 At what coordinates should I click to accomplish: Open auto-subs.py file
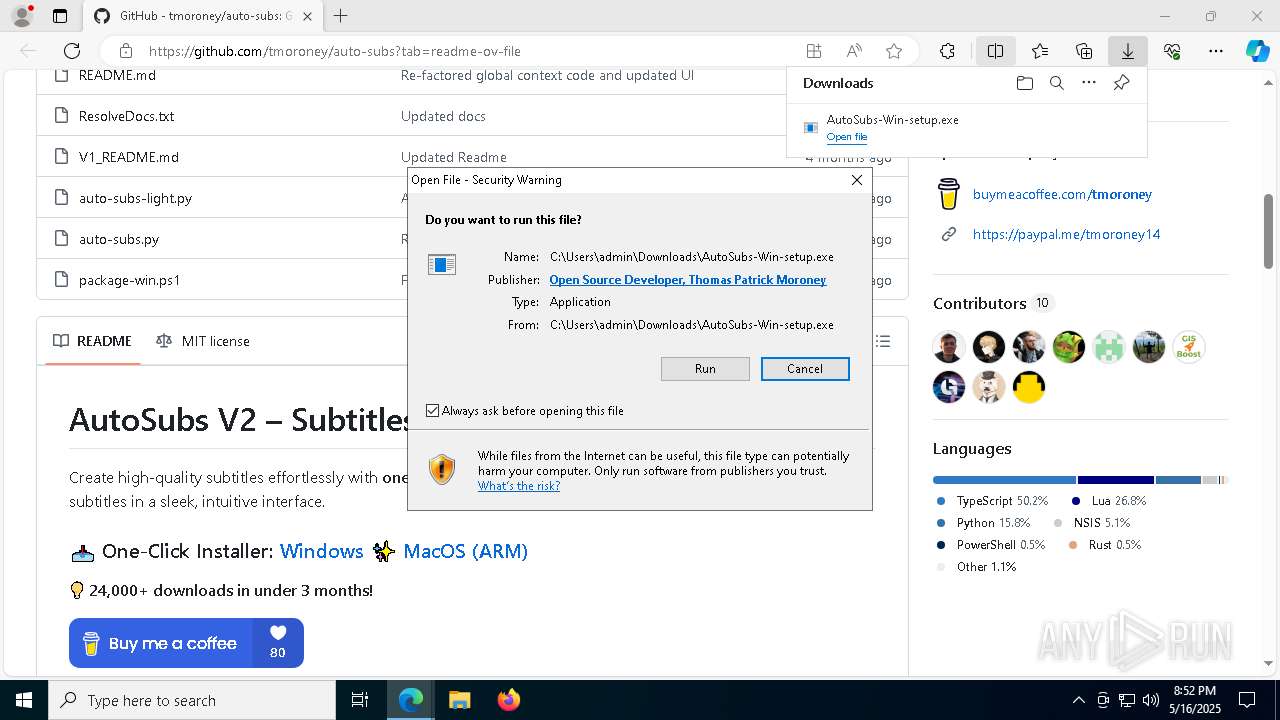[119, 239]
